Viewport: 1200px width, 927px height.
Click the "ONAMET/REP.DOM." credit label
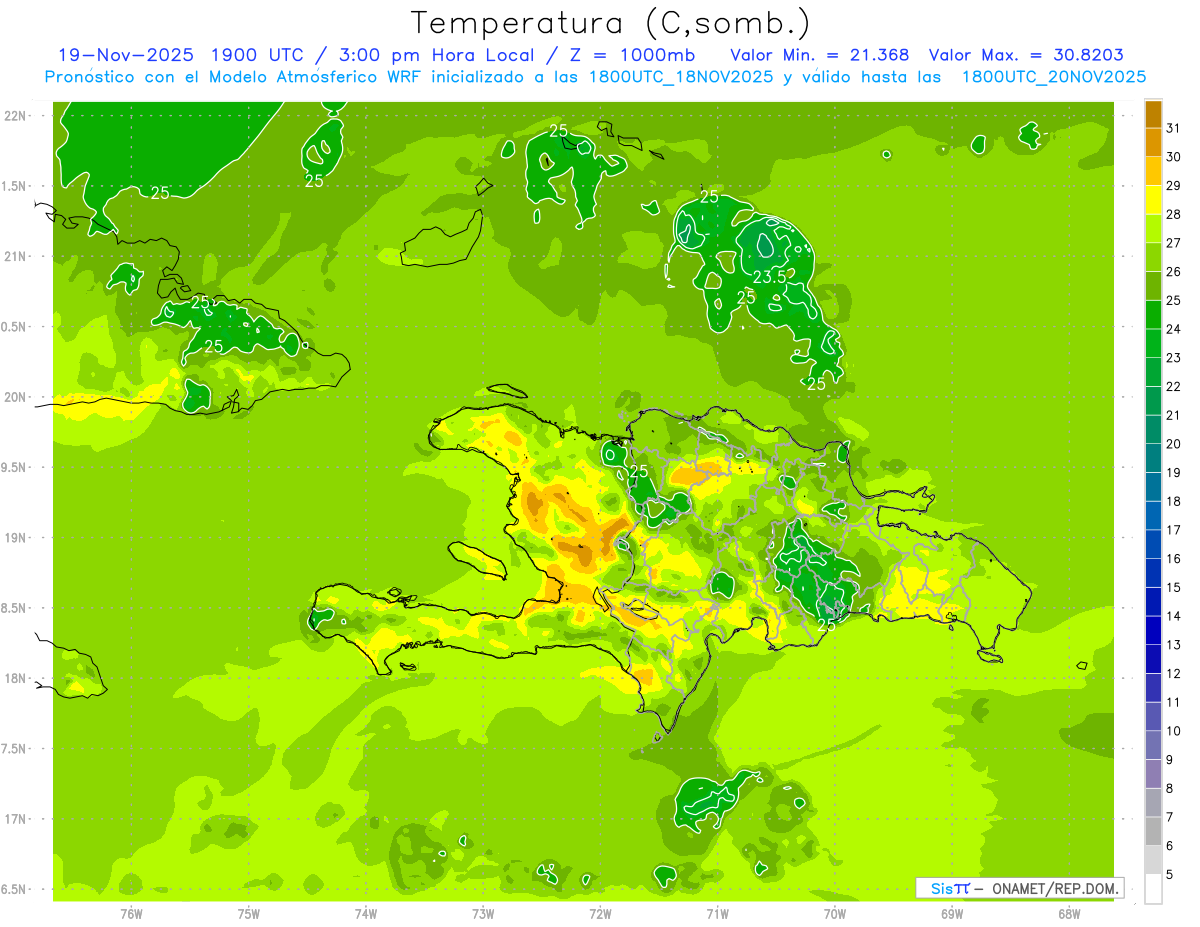coord(1055,888)
